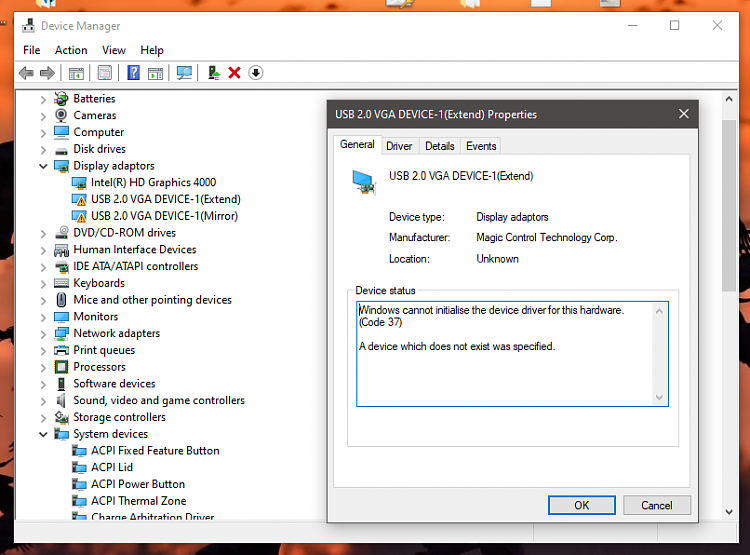This screenshot has width=750, height=555.
Task: Go back using toolbar back arrow
Action: click(26, 73)
